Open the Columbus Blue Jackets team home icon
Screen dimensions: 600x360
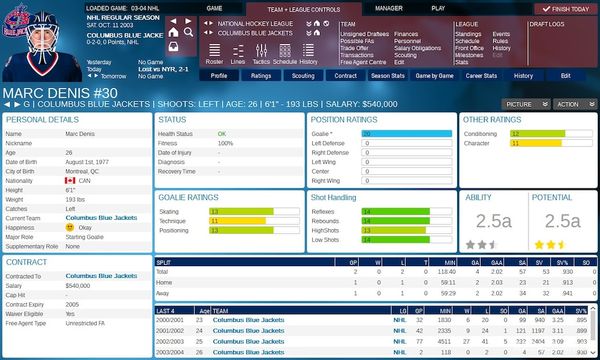[x=317, y=33]
